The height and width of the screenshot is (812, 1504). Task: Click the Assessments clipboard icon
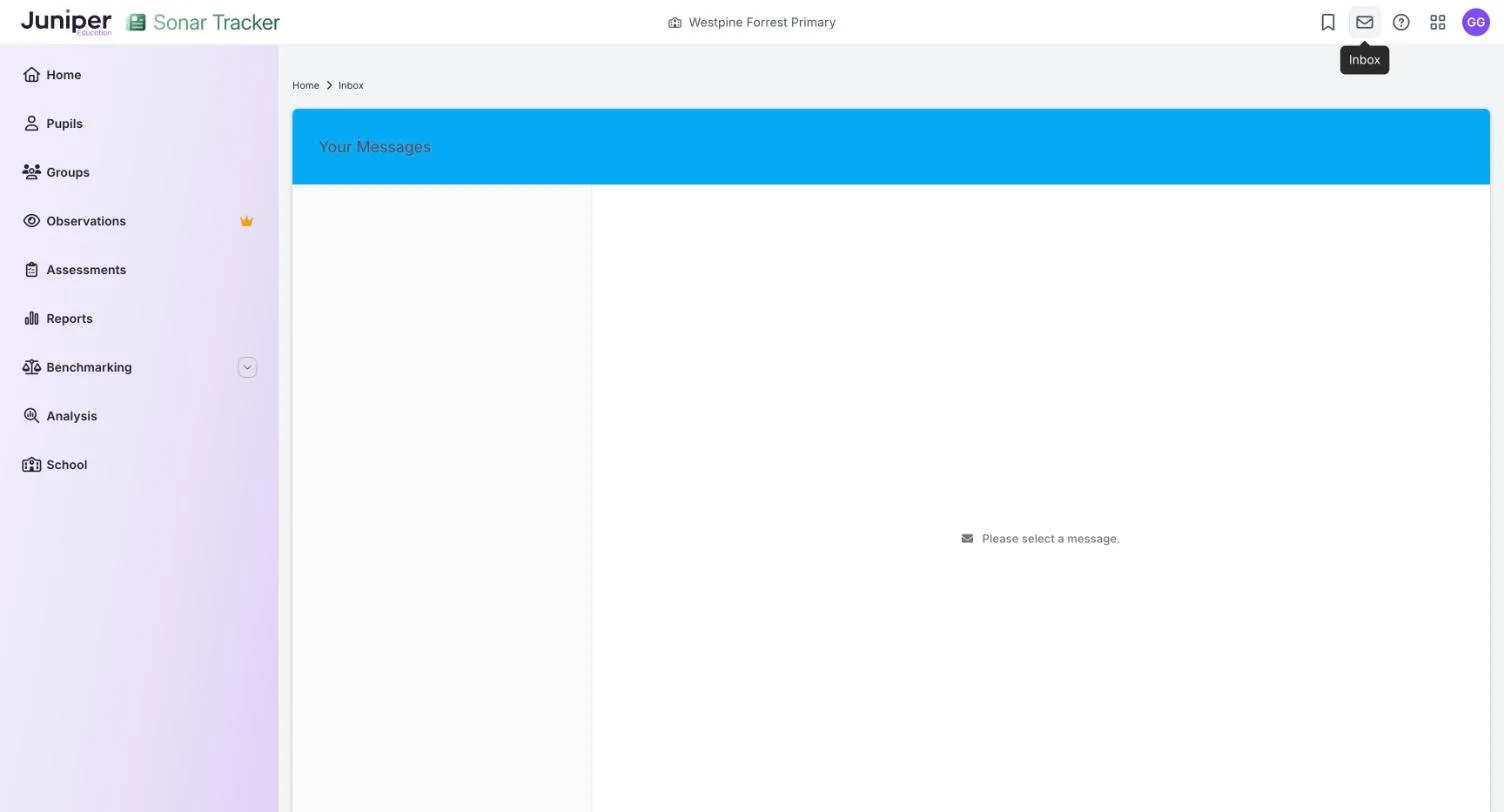click(31, 270)
